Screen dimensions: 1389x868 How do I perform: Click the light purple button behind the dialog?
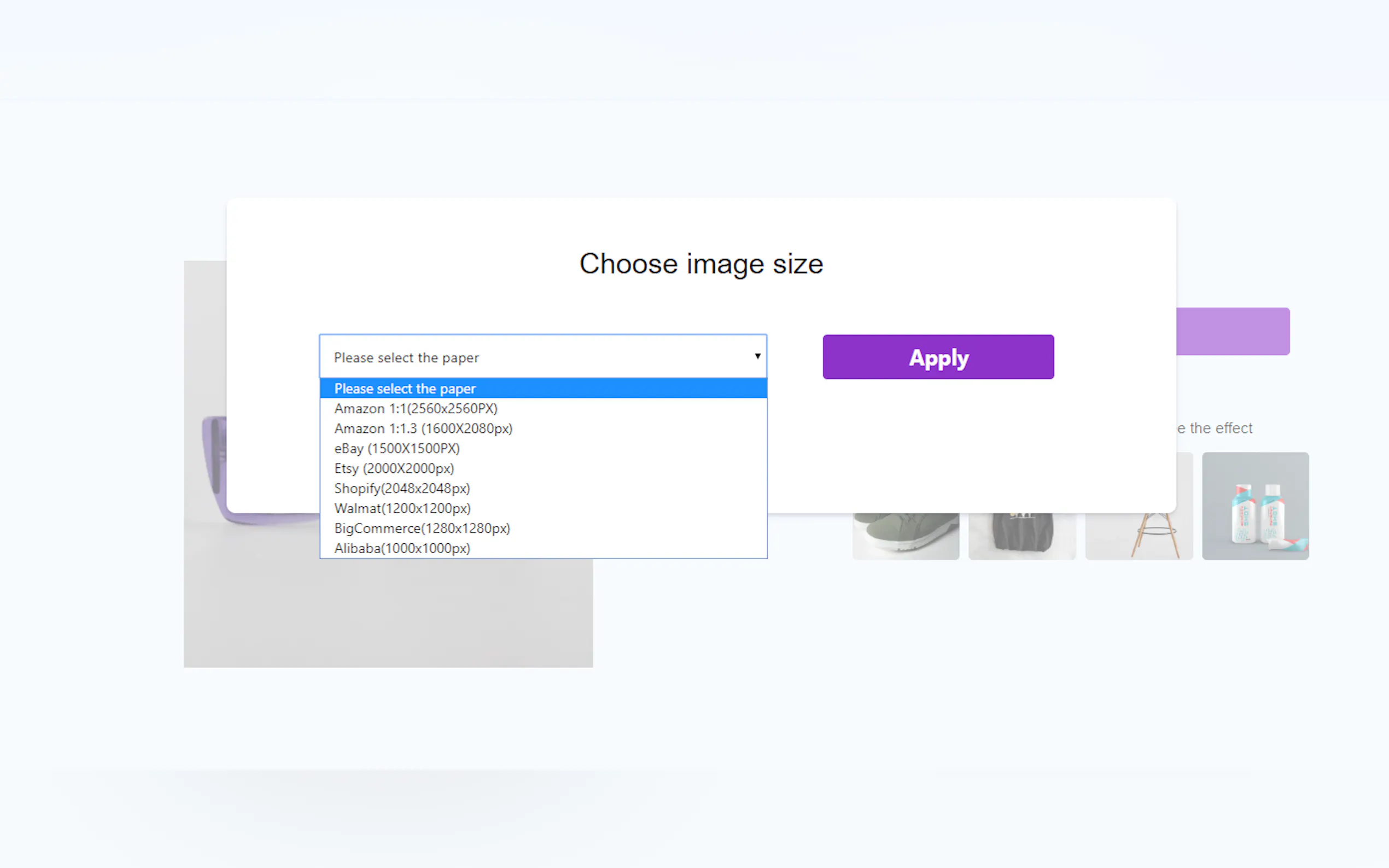click(x=1232, y=331)
